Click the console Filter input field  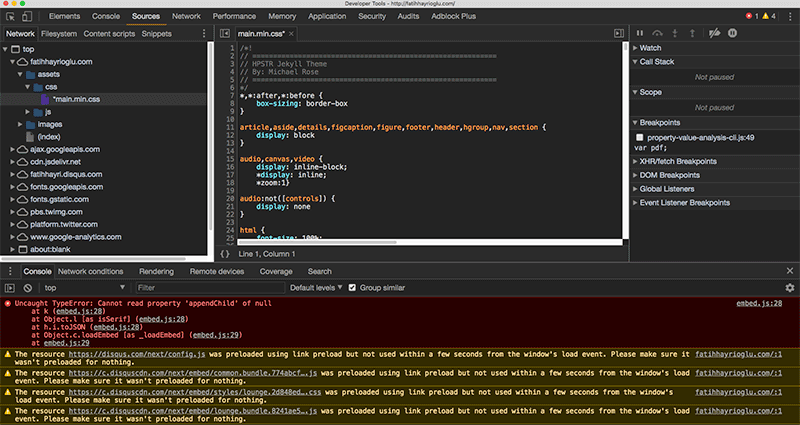tap(210, 288)
